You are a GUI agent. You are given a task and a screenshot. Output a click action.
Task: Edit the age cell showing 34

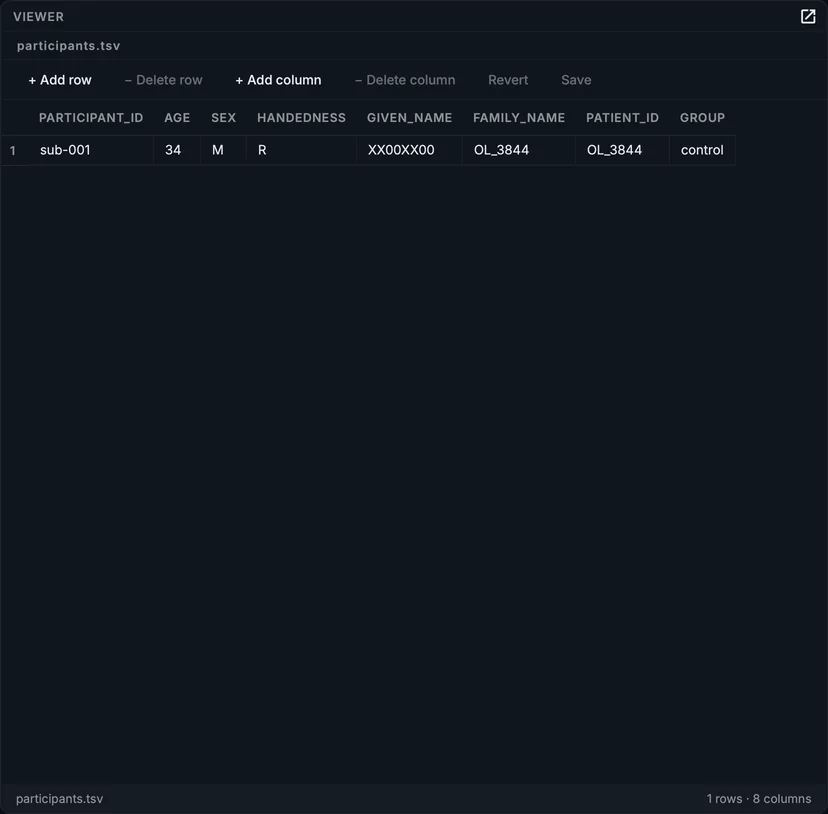pos(177,150)
